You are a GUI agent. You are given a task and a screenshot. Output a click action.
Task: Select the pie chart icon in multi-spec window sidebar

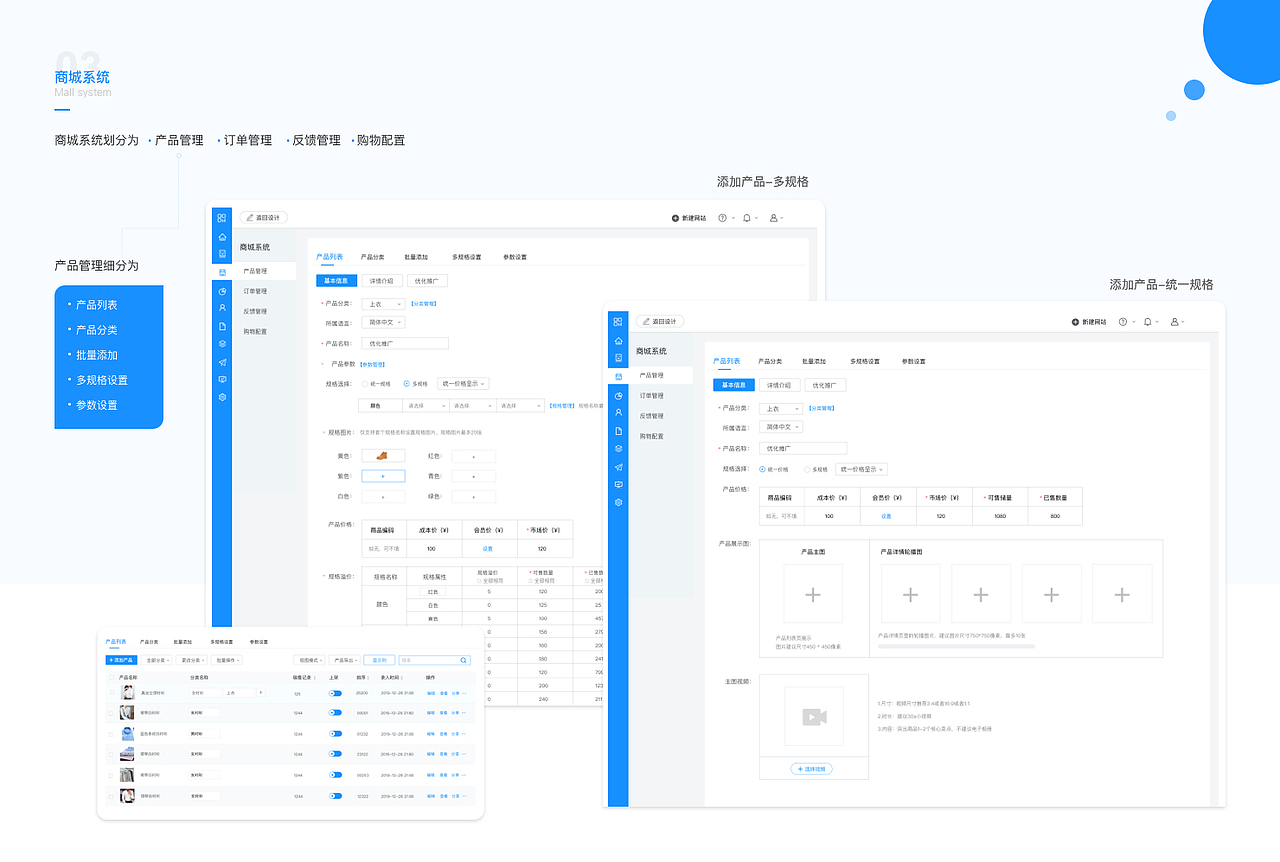coord(222,291)
